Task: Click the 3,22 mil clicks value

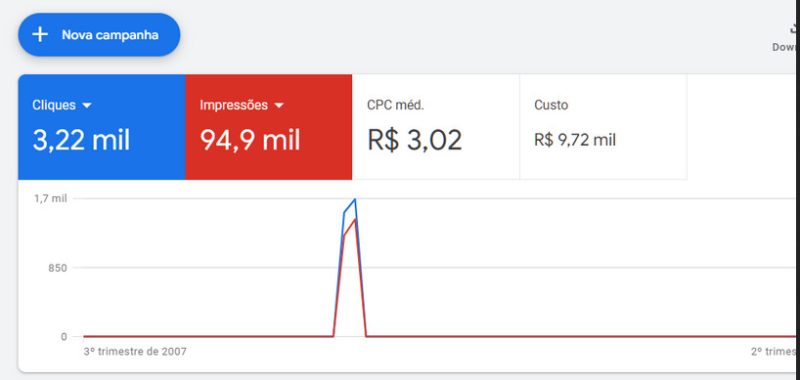Action: click(x=81, y=140)
